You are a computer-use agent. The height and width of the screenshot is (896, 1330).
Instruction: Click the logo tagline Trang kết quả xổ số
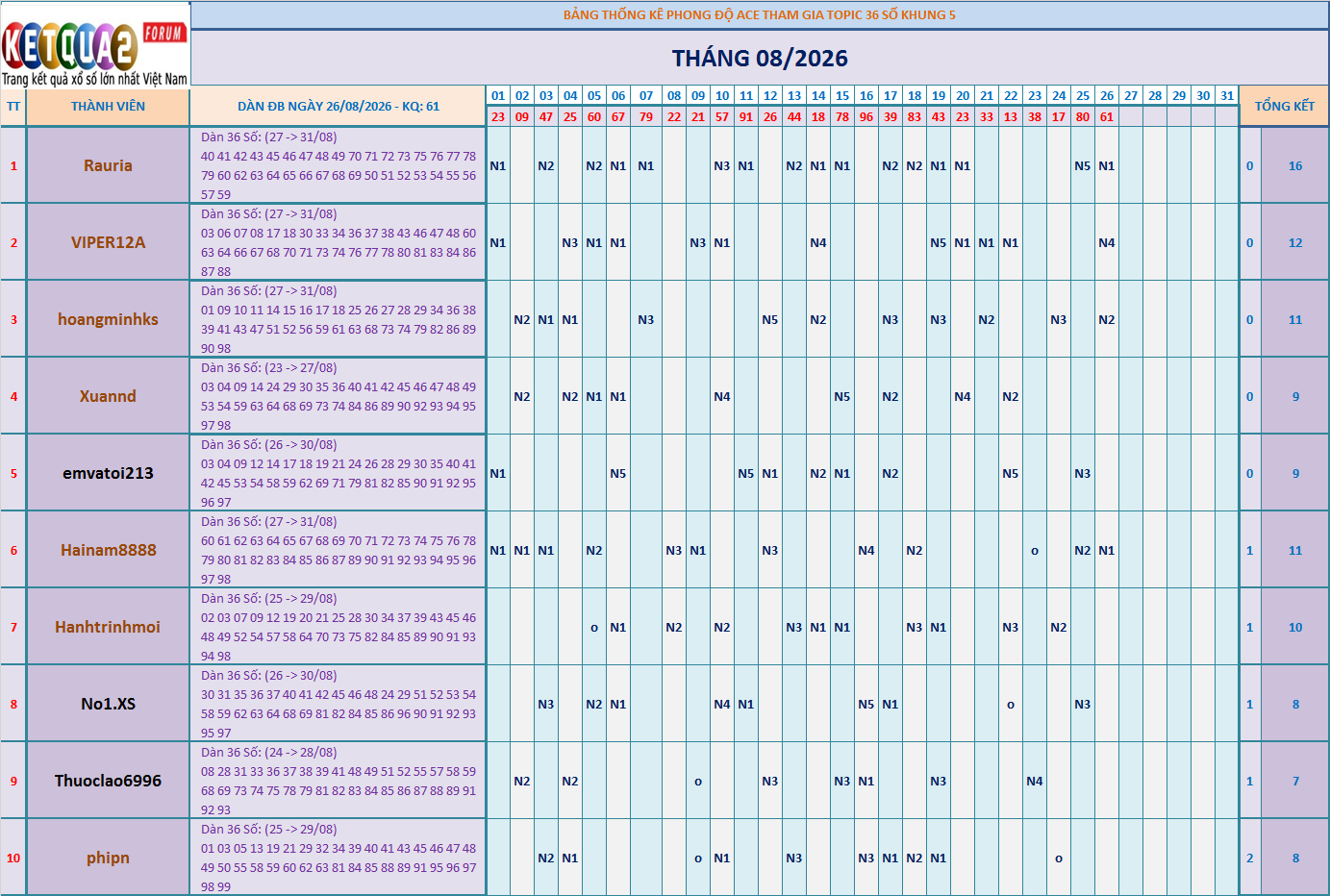[94, 79]
